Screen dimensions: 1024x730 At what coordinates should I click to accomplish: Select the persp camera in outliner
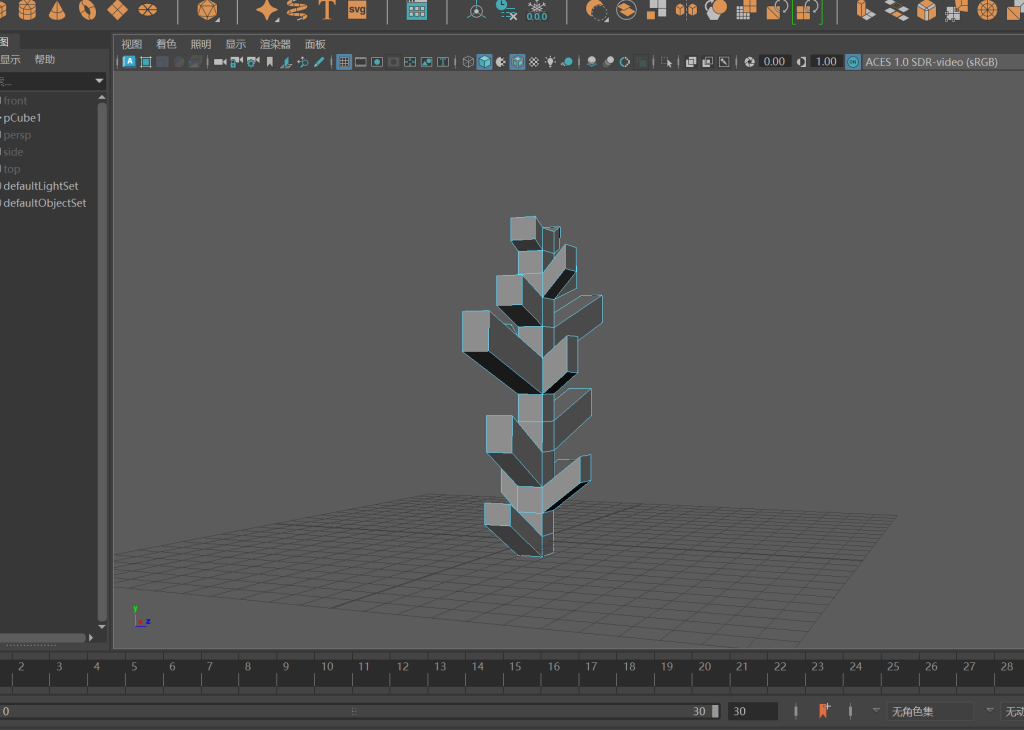pos(17,135)
